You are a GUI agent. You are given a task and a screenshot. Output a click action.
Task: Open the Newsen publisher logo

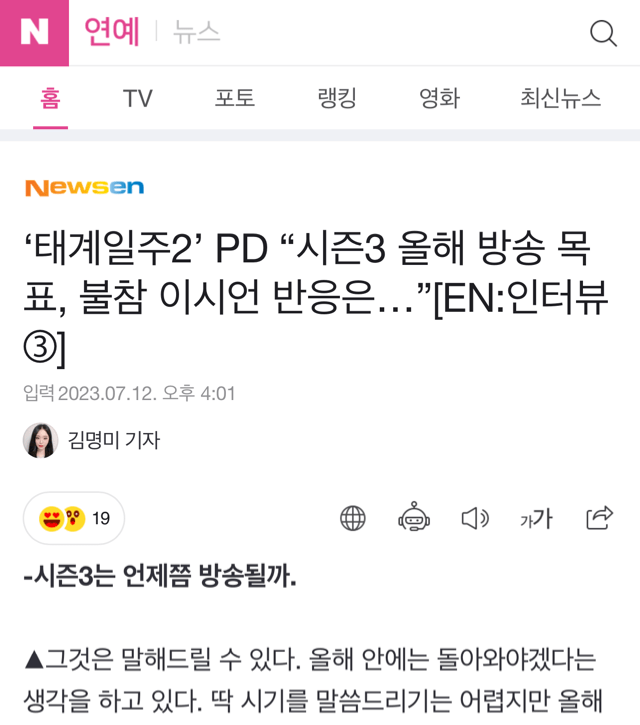[x=85, y=187]
